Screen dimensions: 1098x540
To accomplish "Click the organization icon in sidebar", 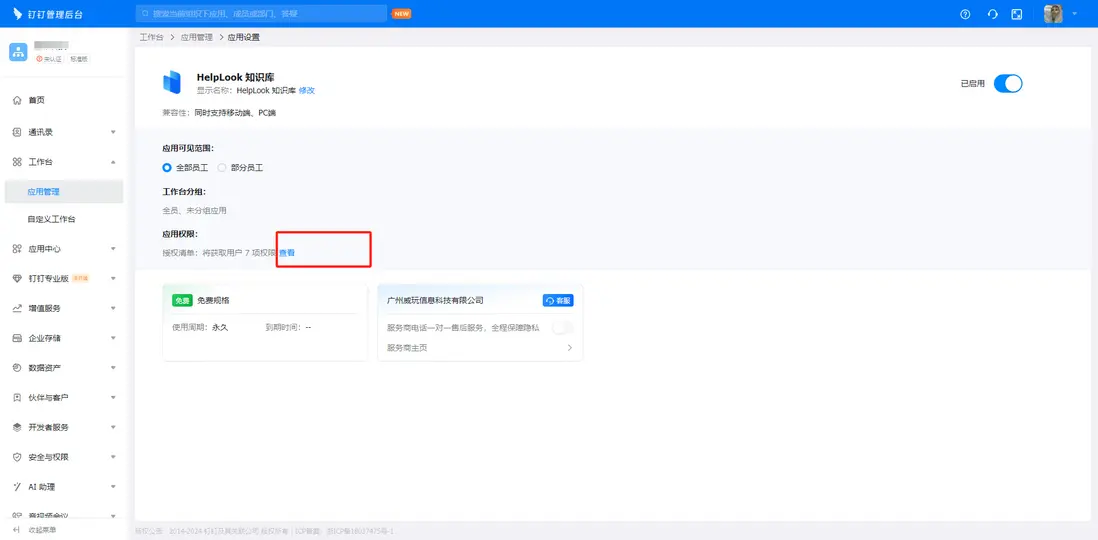I will (18, 52).
